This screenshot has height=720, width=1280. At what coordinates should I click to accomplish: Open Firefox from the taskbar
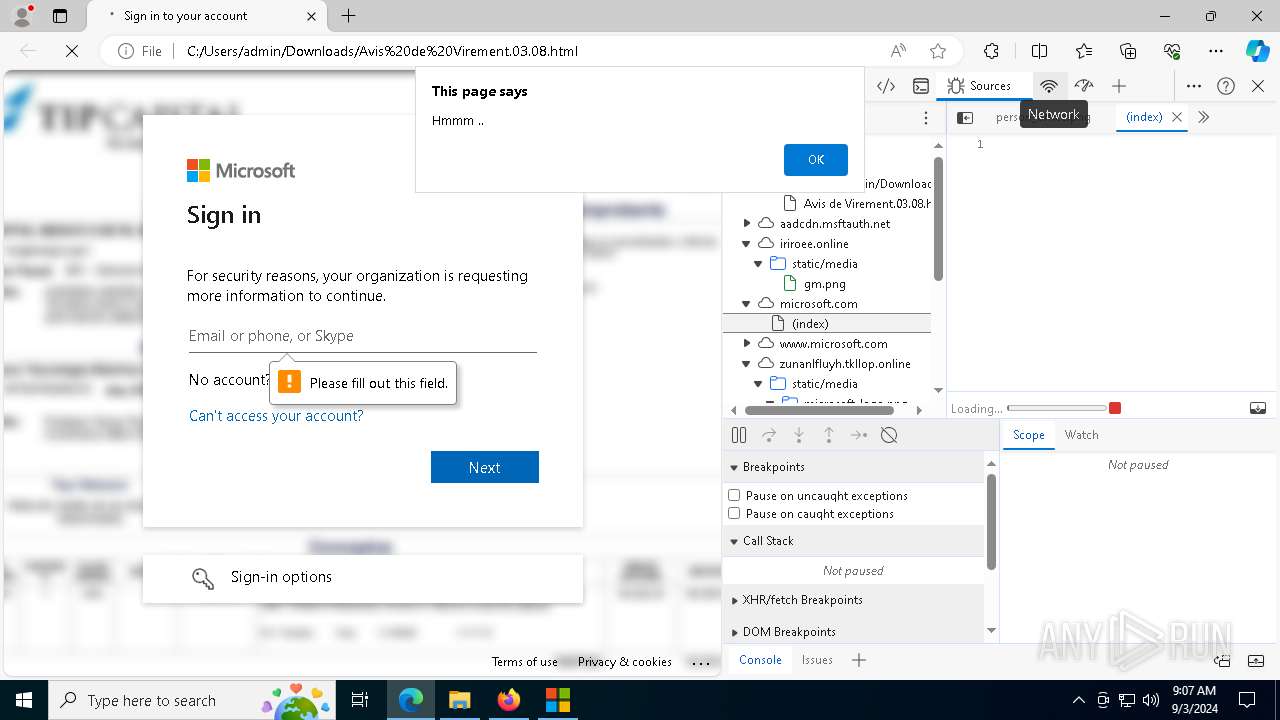[x=509, y=700]
